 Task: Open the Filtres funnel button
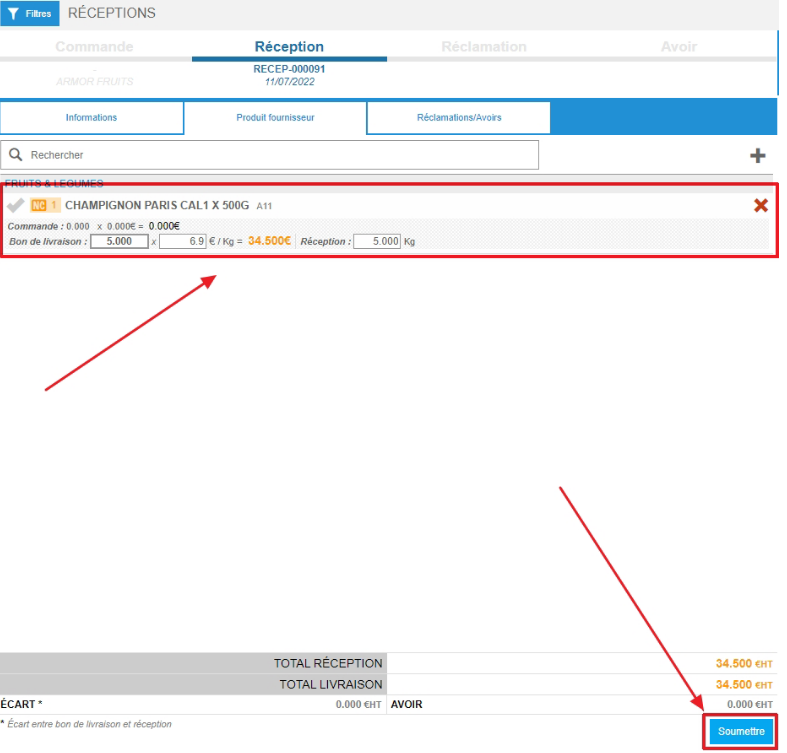point(30,14)
